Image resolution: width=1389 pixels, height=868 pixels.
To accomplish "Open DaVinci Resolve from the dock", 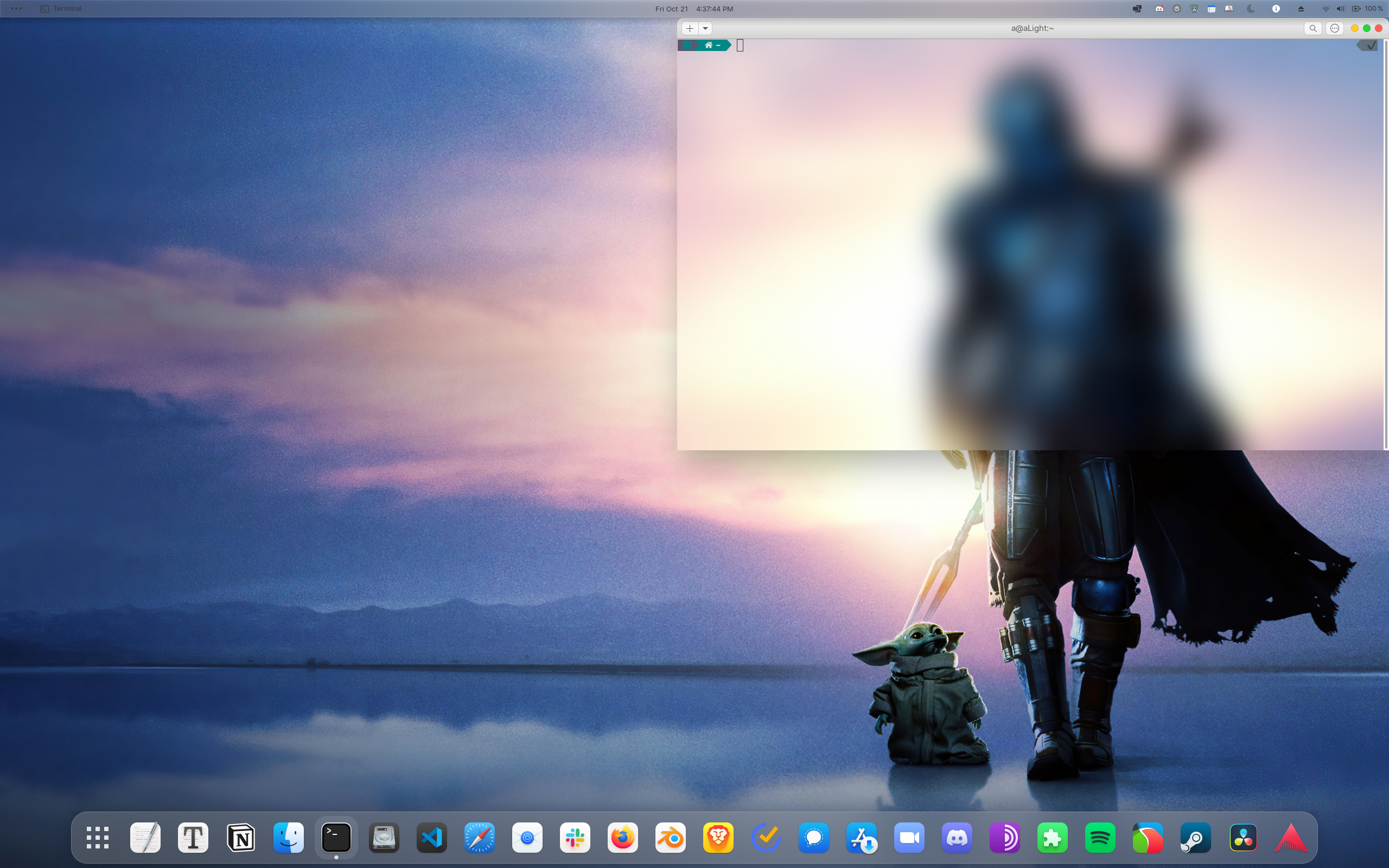I will [x=1245, y=838].
